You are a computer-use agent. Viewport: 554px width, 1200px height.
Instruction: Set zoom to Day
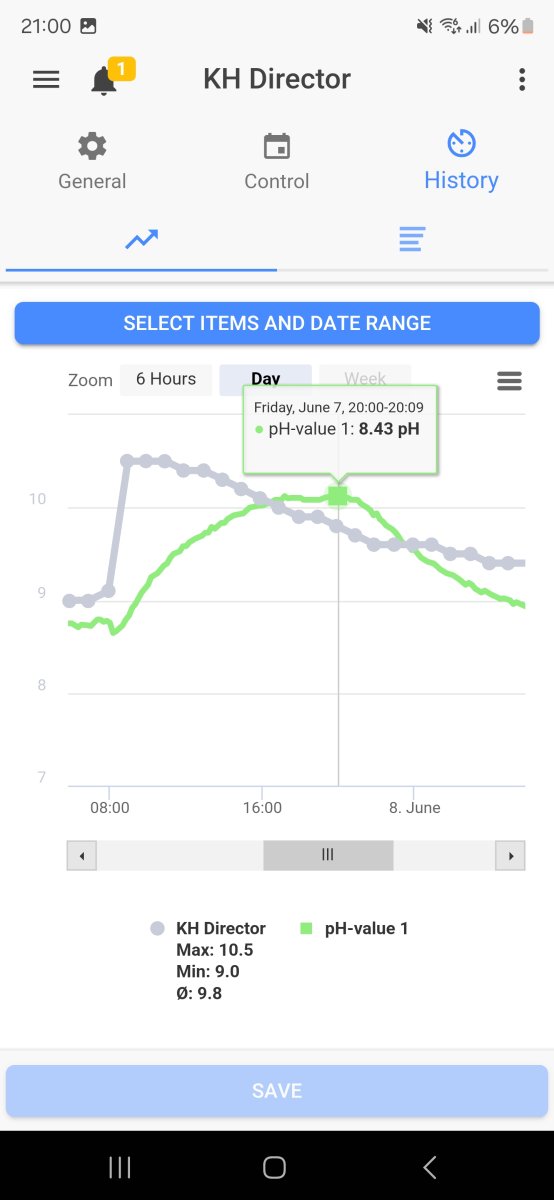tap(266, 379)
